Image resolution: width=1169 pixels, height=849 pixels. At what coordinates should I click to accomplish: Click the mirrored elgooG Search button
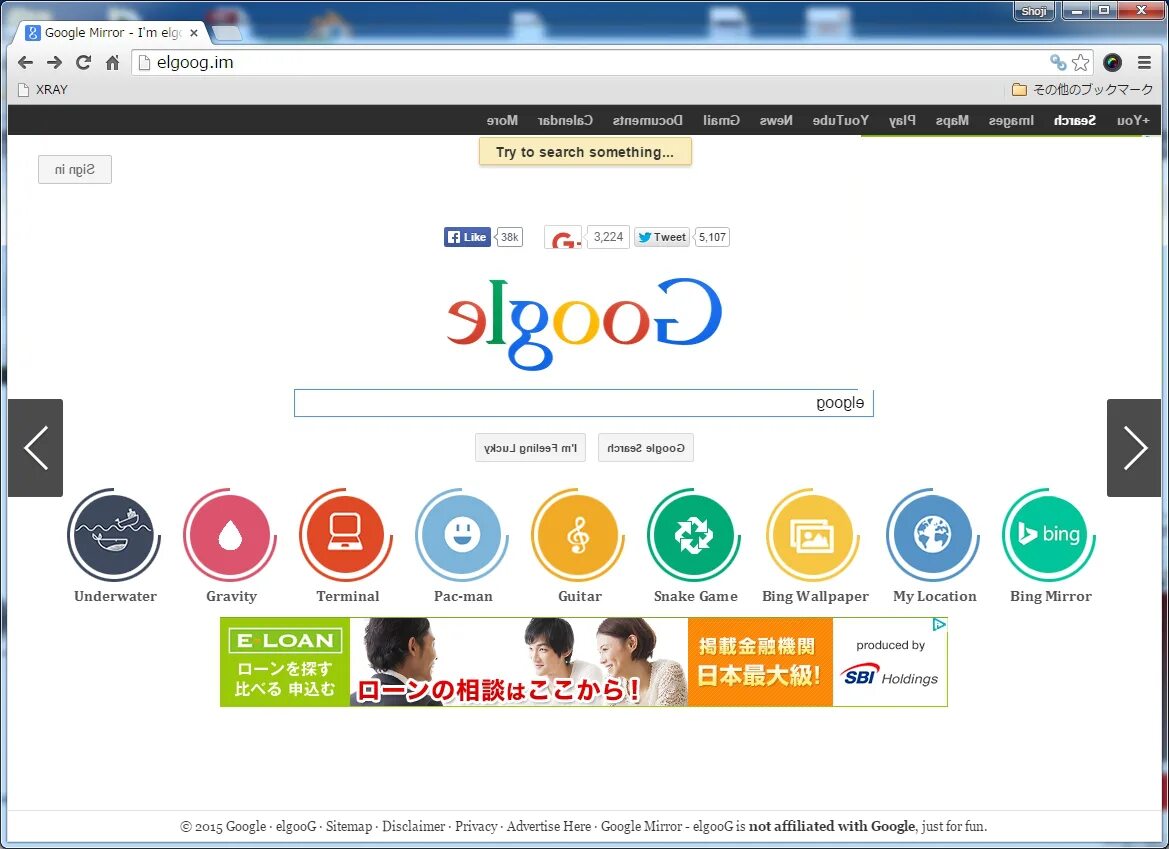pyautogui.click(x=646, y=448)
